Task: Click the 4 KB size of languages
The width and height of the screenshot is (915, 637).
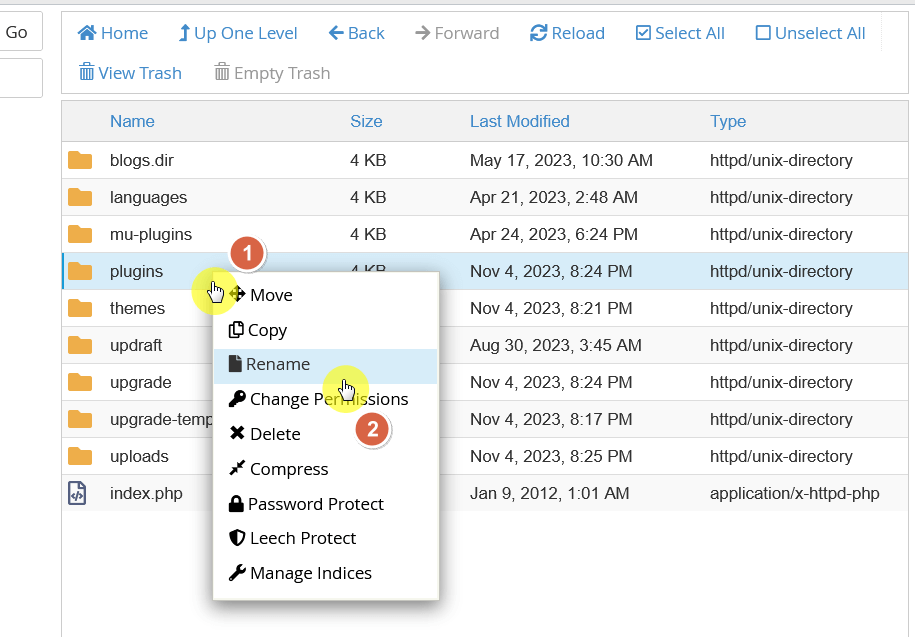Action: (x=368, y=197)
